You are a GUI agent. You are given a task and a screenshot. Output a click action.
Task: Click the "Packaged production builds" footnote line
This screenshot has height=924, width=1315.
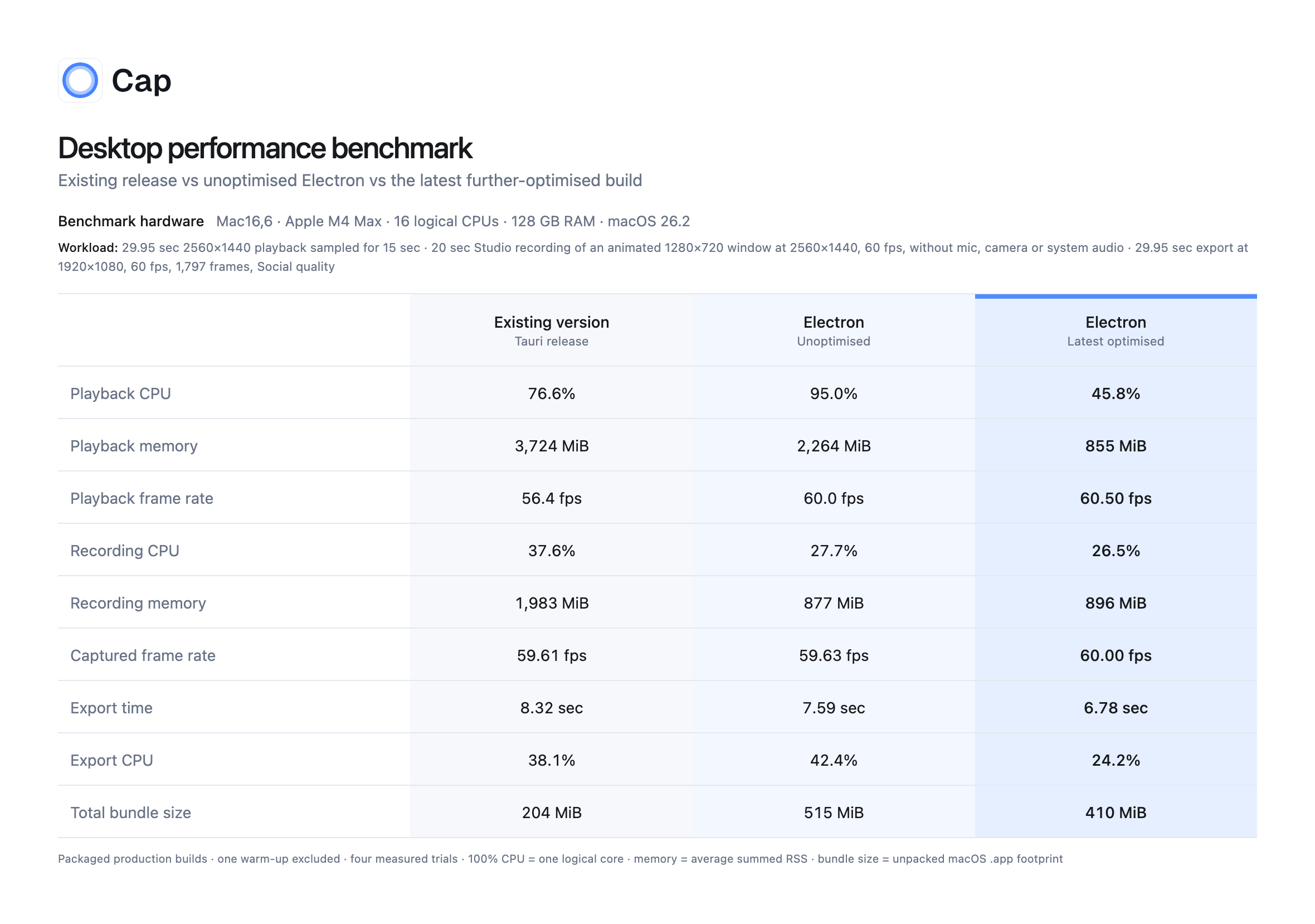[560, 859]
